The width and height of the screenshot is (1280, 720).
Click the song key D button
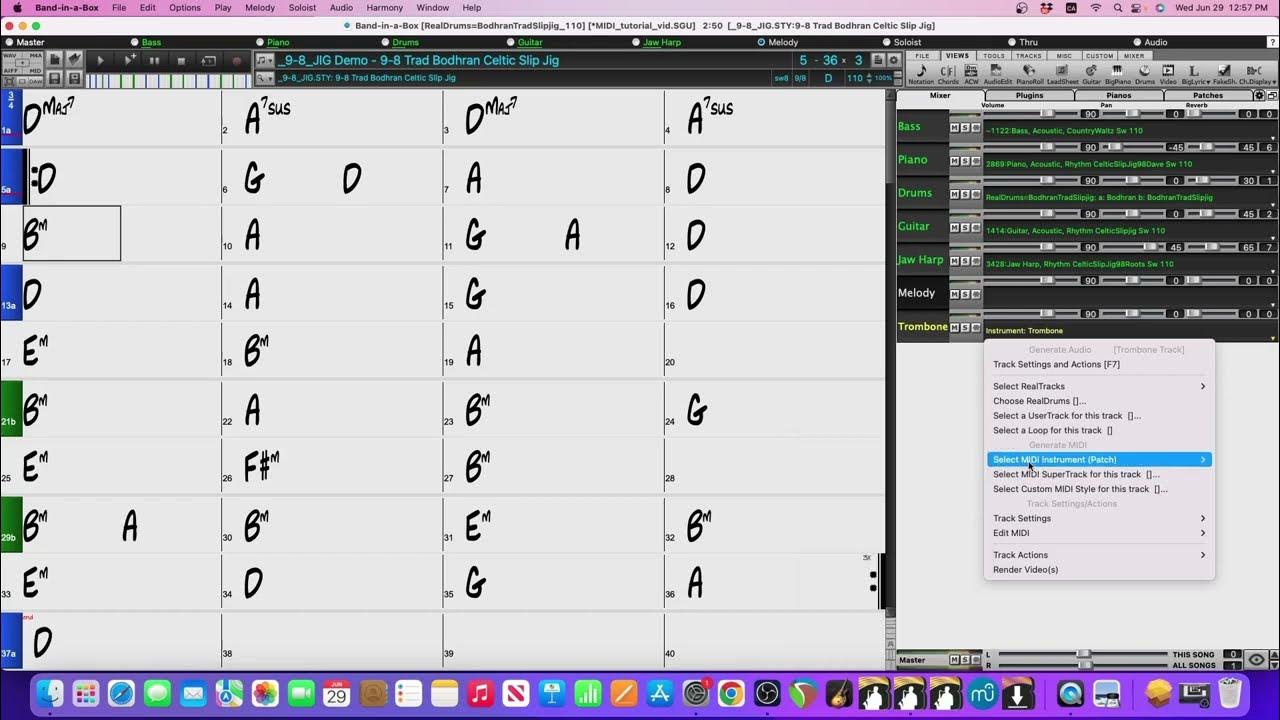click(828, 78)
